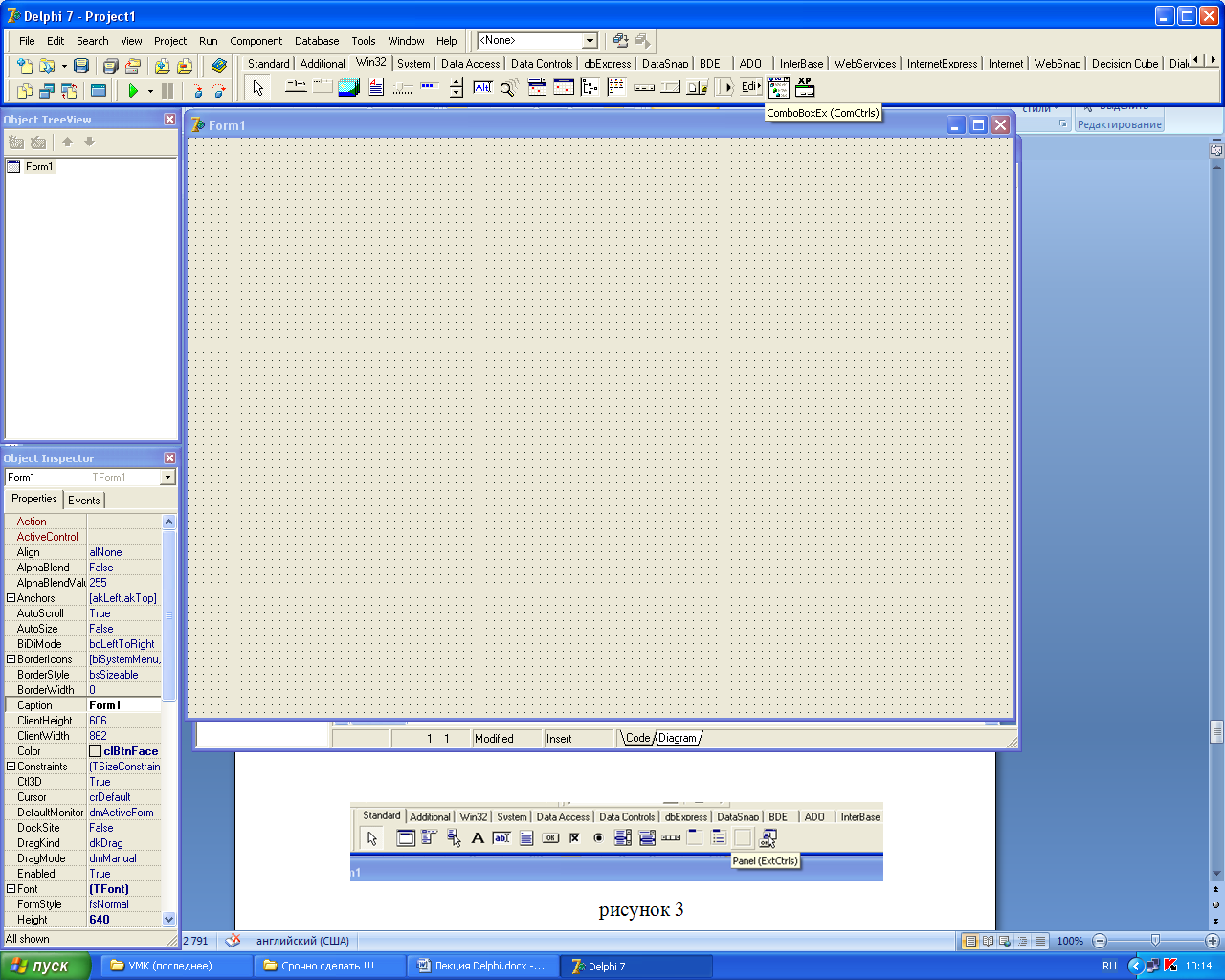
Task: Click the Trace Into debug icon
Action: pyautogui.click(x=197, y=91)
